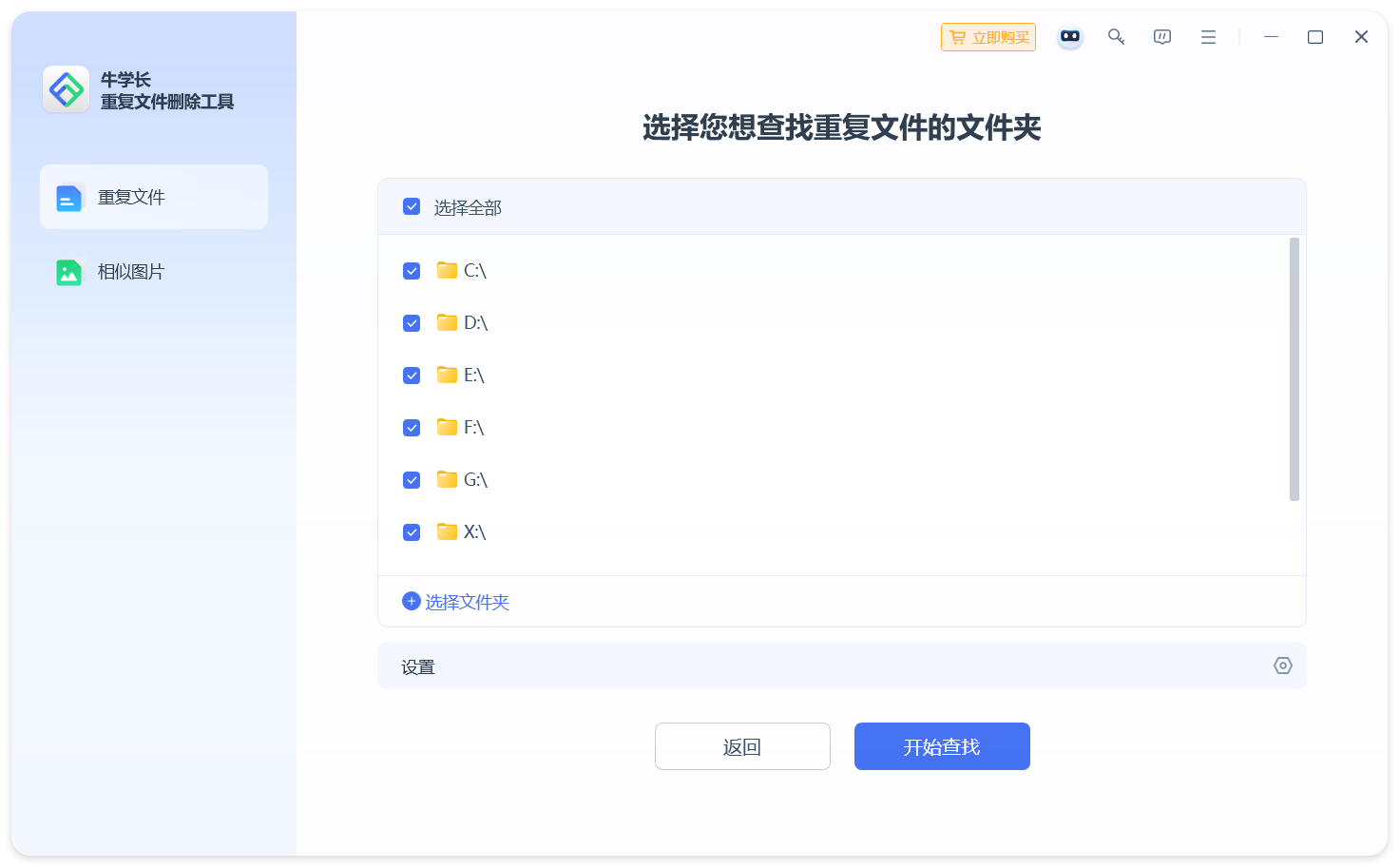Click the key registration icon
Viewport: 1400px width, 868px height.
pyautogui.click(x=1117, y=37)
